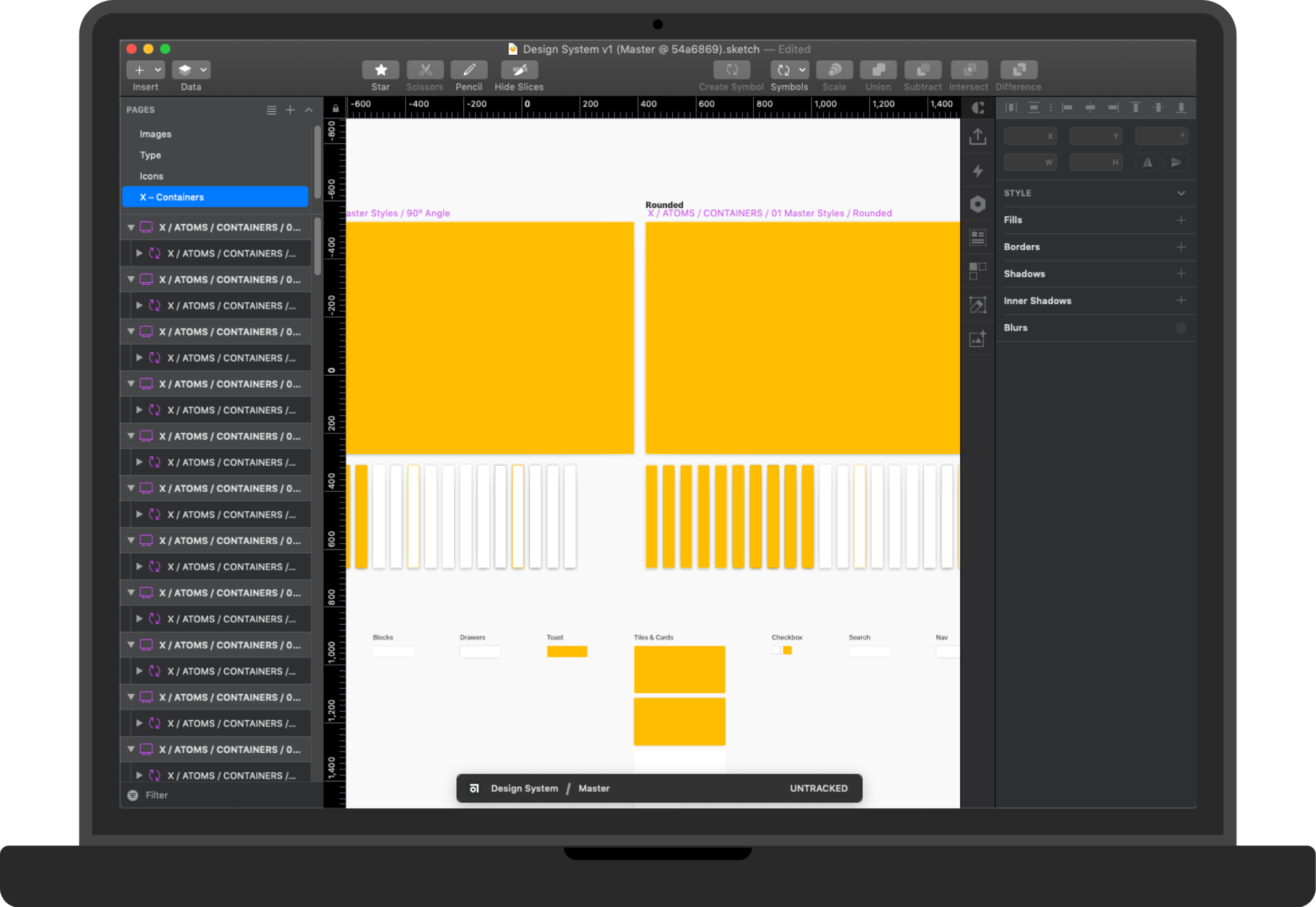Click the UNTRACKED status label
This screenshot has height=907, width=1316.
coord(818,788)
